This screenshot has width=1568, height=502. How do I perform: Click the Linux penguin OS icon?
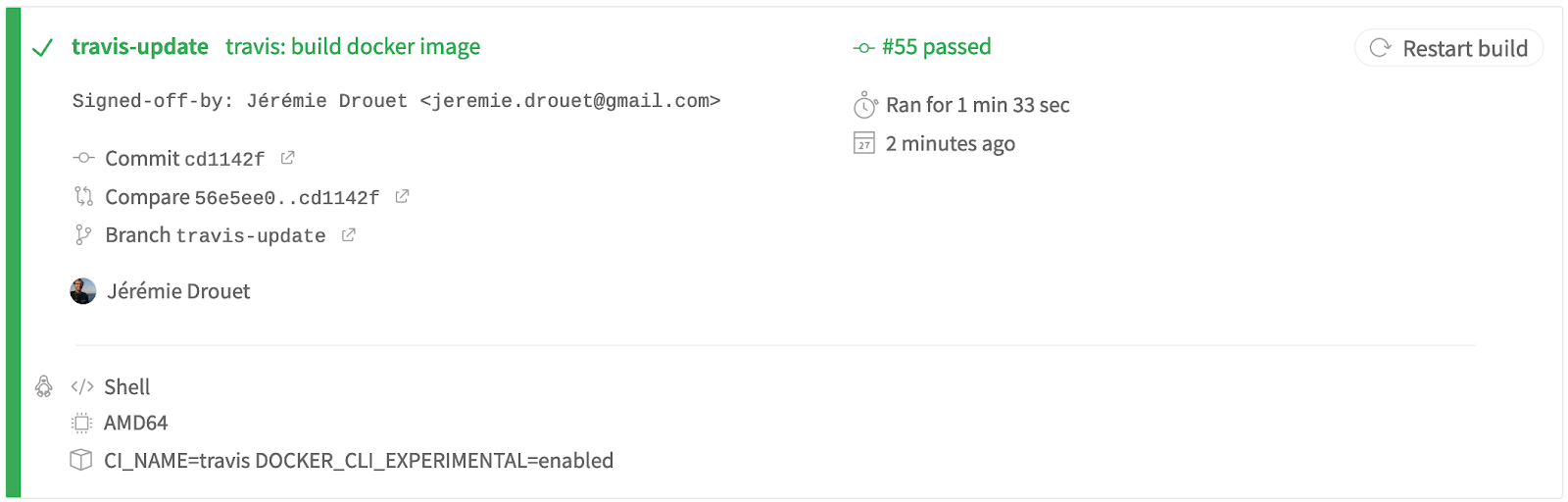tap(44, 386)
